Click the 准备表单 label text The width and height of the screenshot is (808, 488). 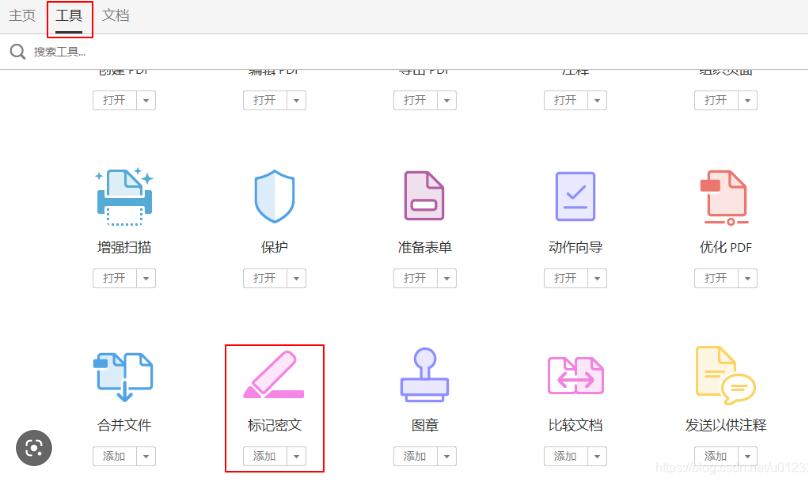[425, 247]
